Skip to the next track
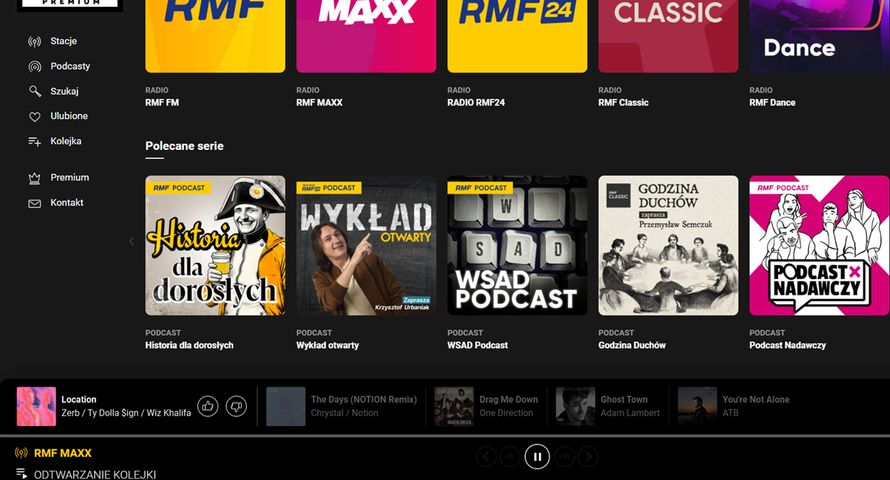Image resolution: width=890 pixels, height=480 pixels. tap(589, 456)
